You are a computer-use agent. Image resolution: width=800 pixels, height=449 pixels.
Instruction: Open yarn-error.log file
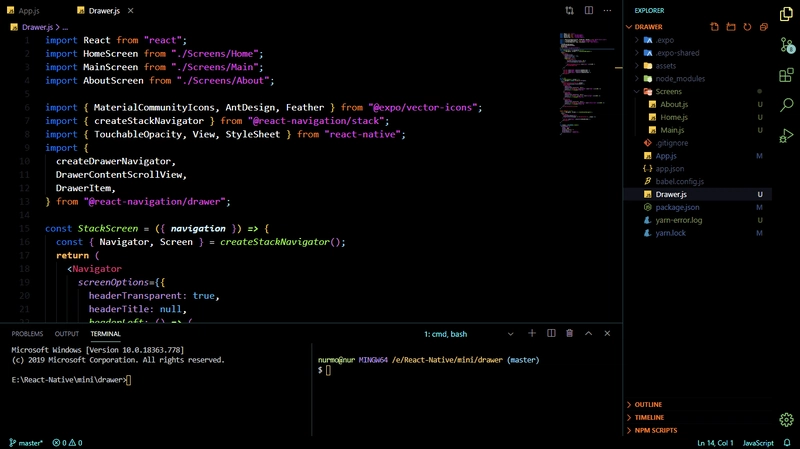pyautogui.click(x=679, y=220)
